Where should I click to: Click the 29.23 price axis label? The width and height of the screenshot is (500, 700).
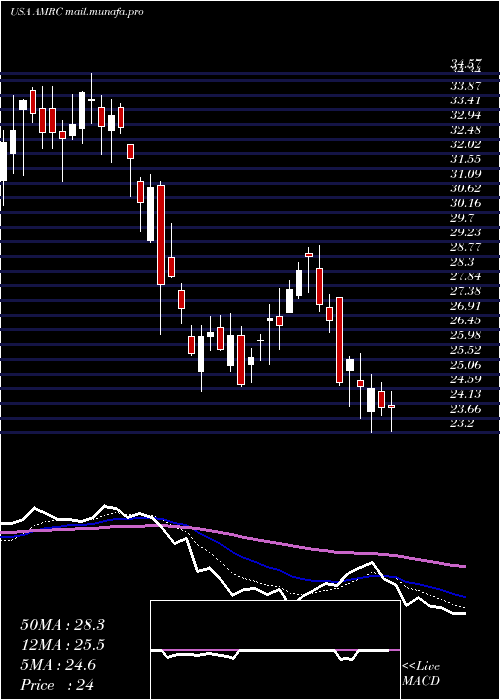[465, 233]
